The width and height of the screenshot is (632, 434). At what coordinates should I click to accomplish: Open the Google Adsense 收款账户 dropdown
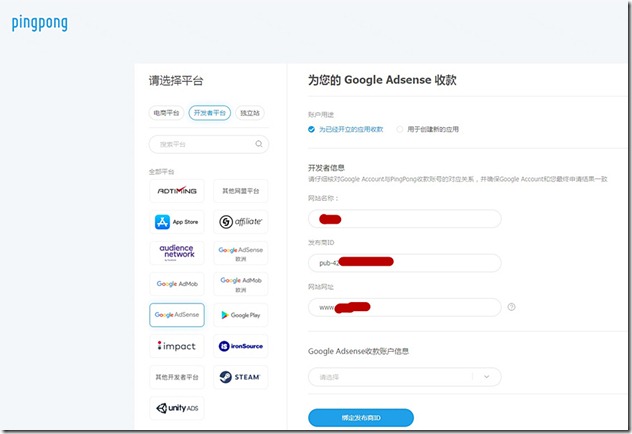click(404, 377)
